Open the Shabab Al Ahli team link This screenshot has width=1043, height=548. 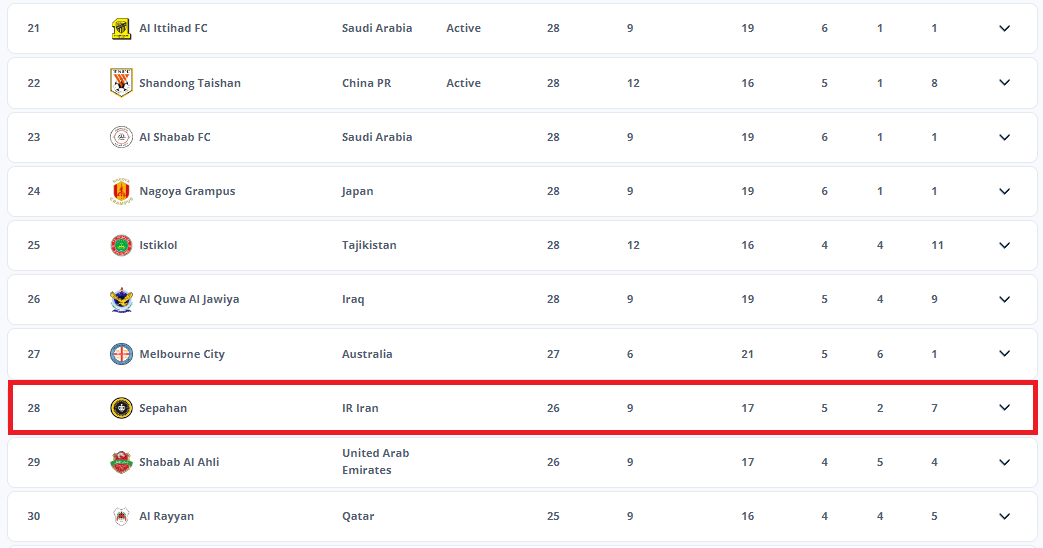tap(179, 462)
